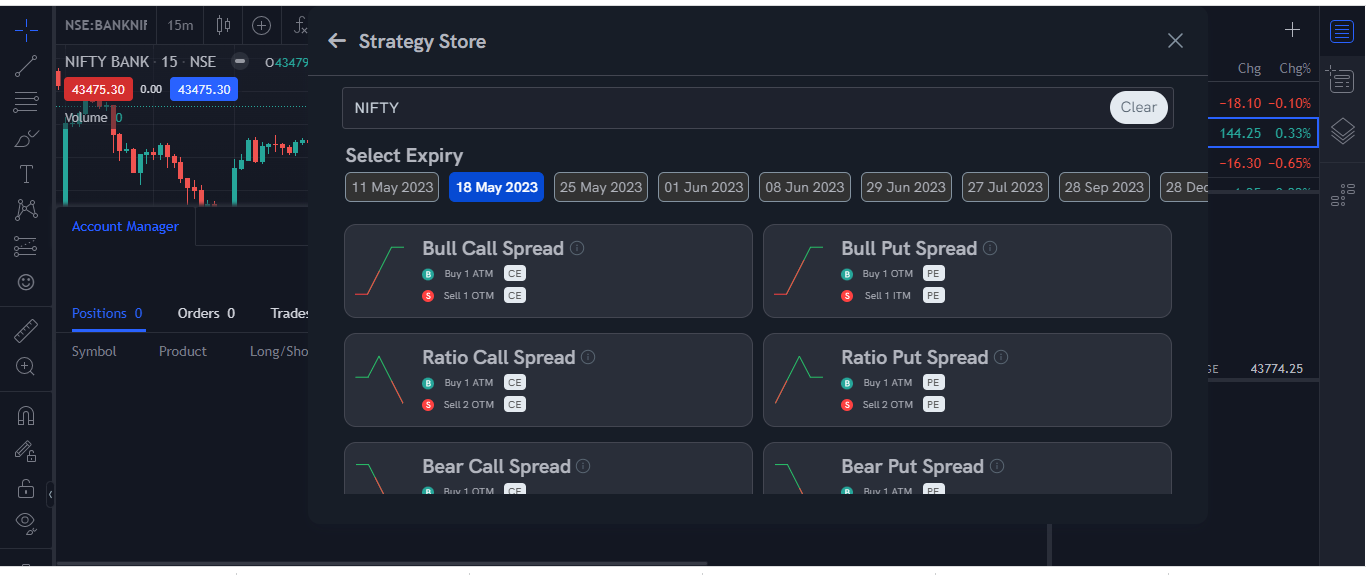Image resolution: width=1366 pixels, height=575 pixels.
Task: Show info for Ratio Call Spread
Action: point(588,357)
